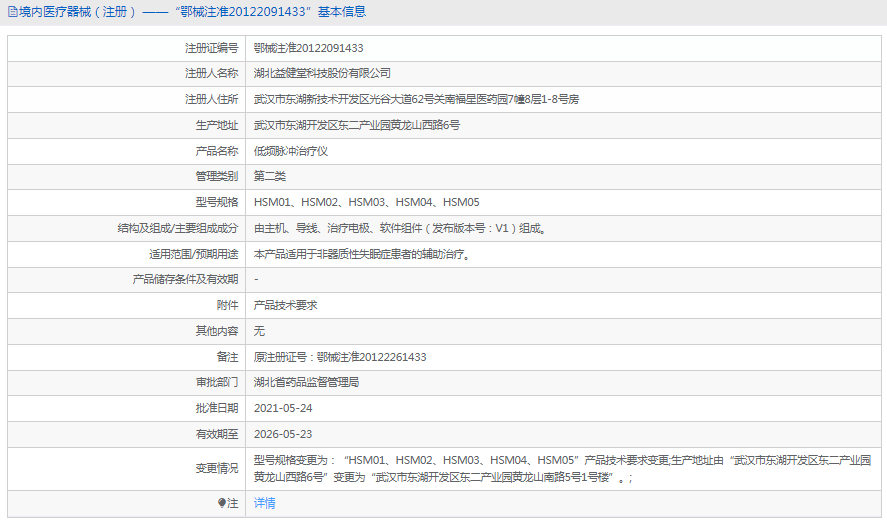Select remark 原注册证号：鄂械注准20122261433
This screenshot has width=887, height=526.
(x=340, y=357)
